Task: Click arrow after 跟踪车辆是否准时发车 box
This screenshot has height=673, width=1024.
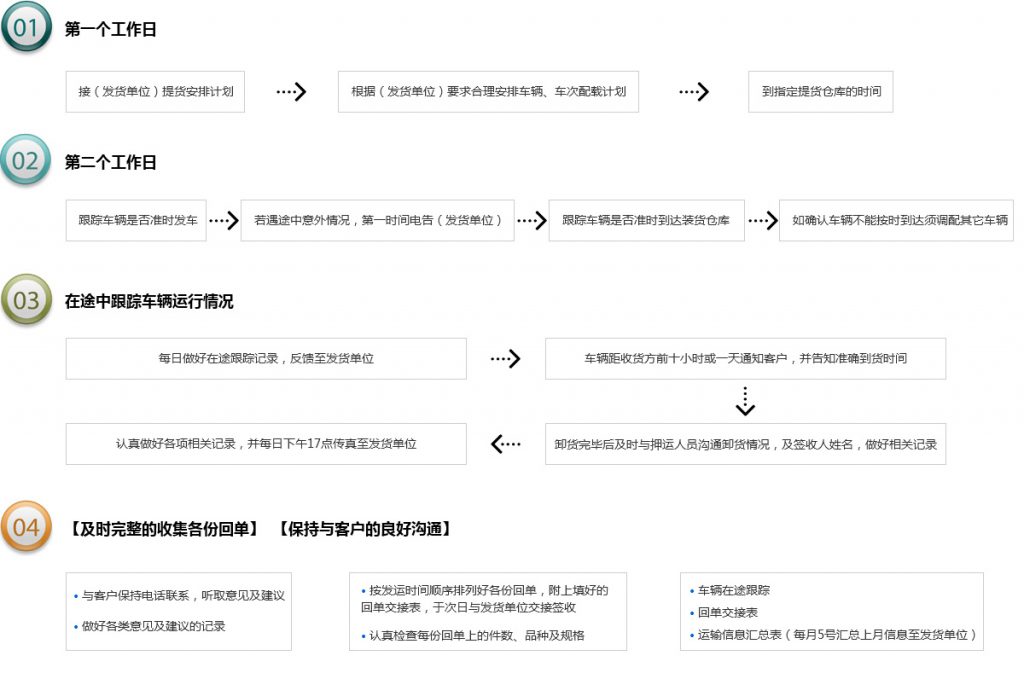Action: [x=224, y=220]
